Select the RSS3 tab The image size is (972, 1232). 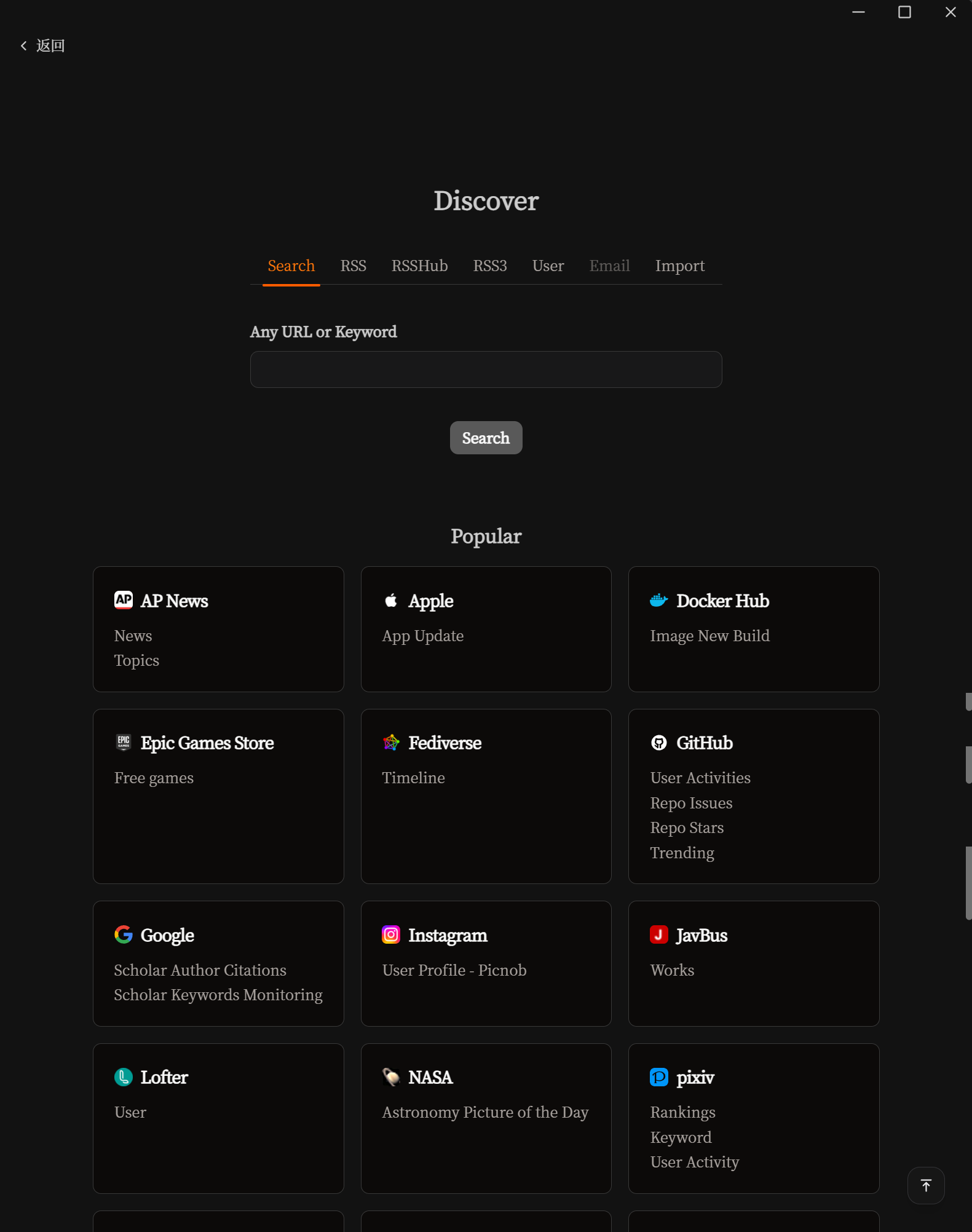click(490, 266)
